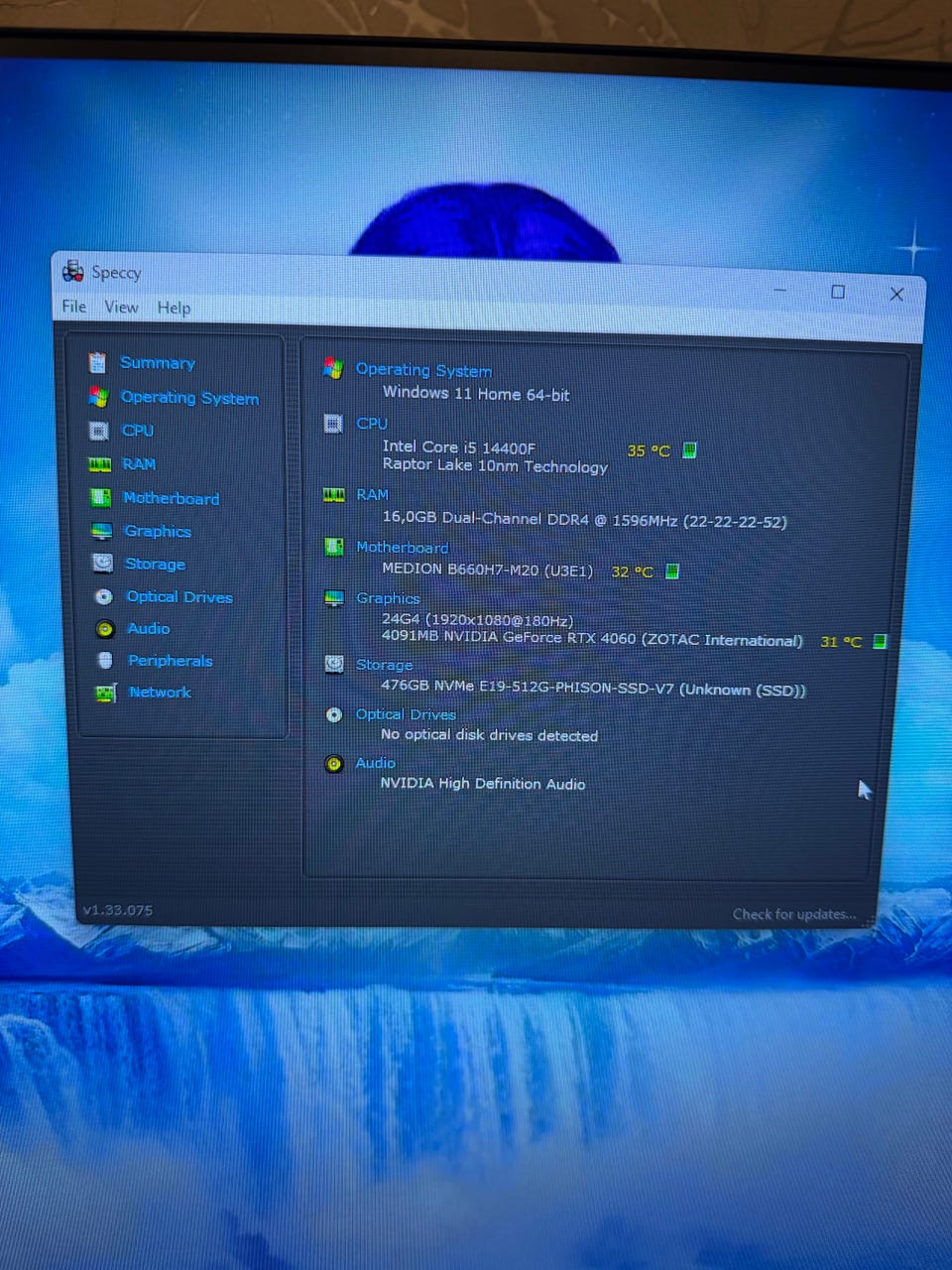952x1270 pixels.
Task: Click the Network card icon in sidebar
Action: [106, 693]
